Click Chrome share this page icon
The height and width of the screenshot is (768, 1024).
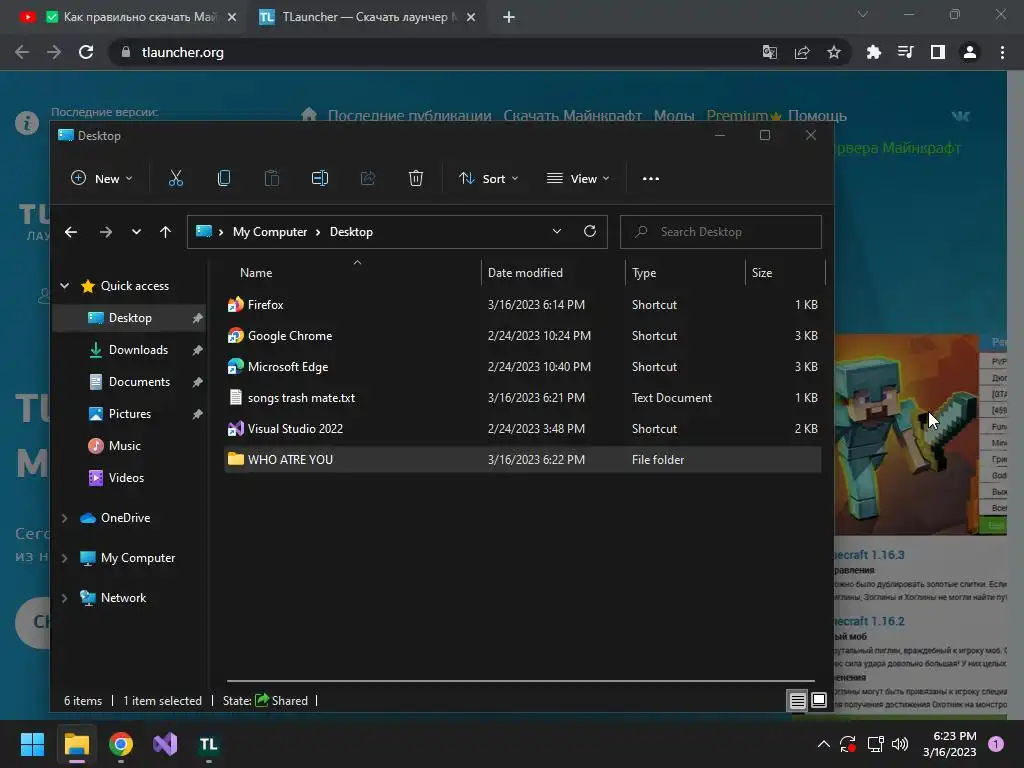click(x=802, y=52)
